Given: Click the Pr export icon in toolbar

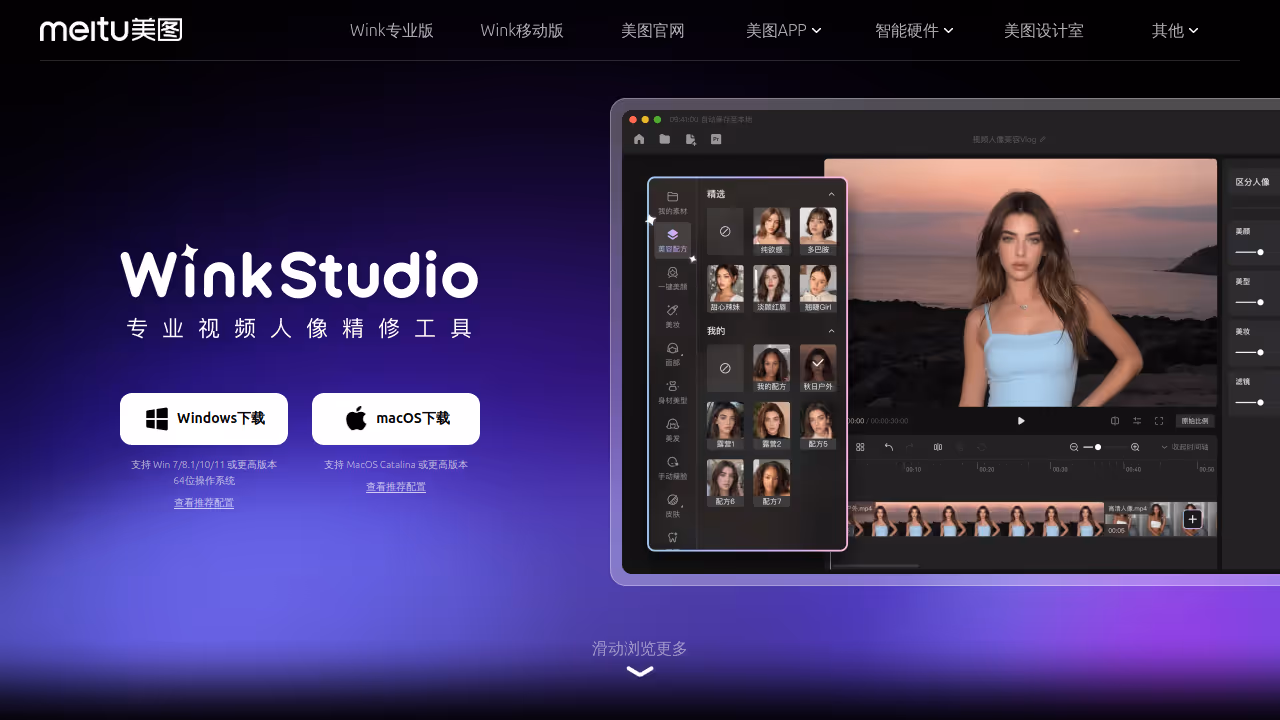Looking at the screenshot, I should [716, 139].
